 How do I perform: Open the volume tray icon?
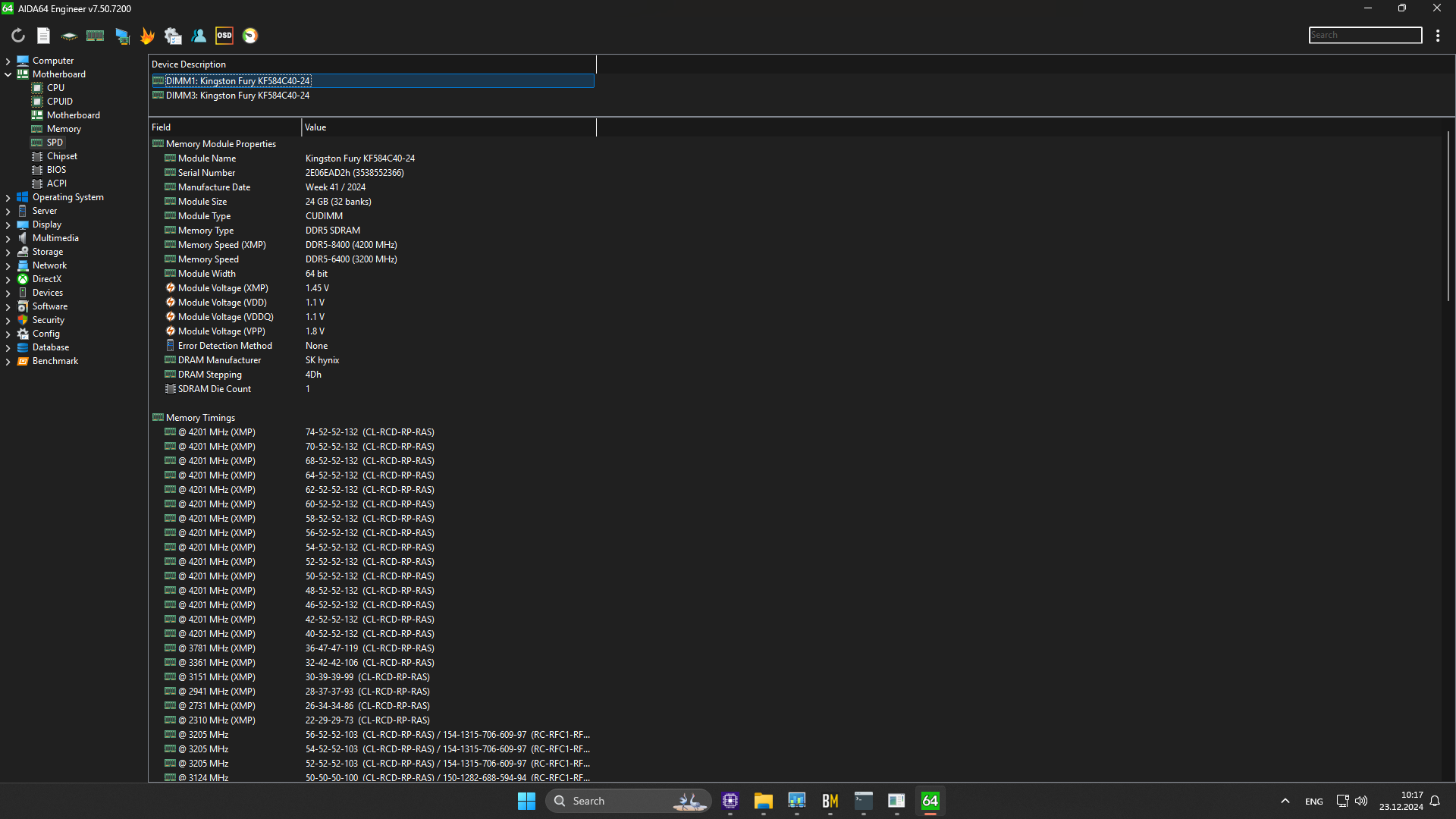1361,801
